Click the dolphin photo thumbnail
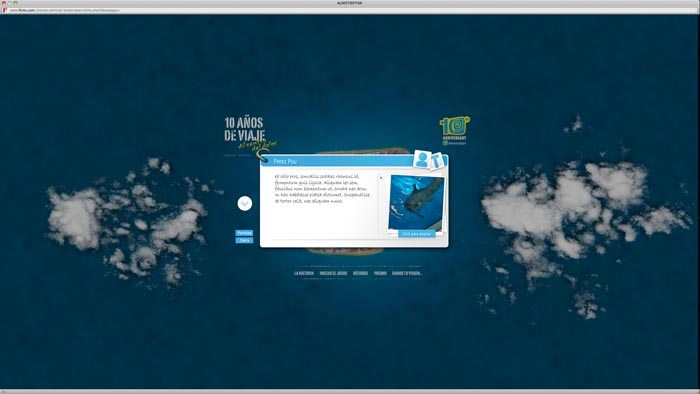The height and width of the screenshot is (394, 700). (416, 202)
